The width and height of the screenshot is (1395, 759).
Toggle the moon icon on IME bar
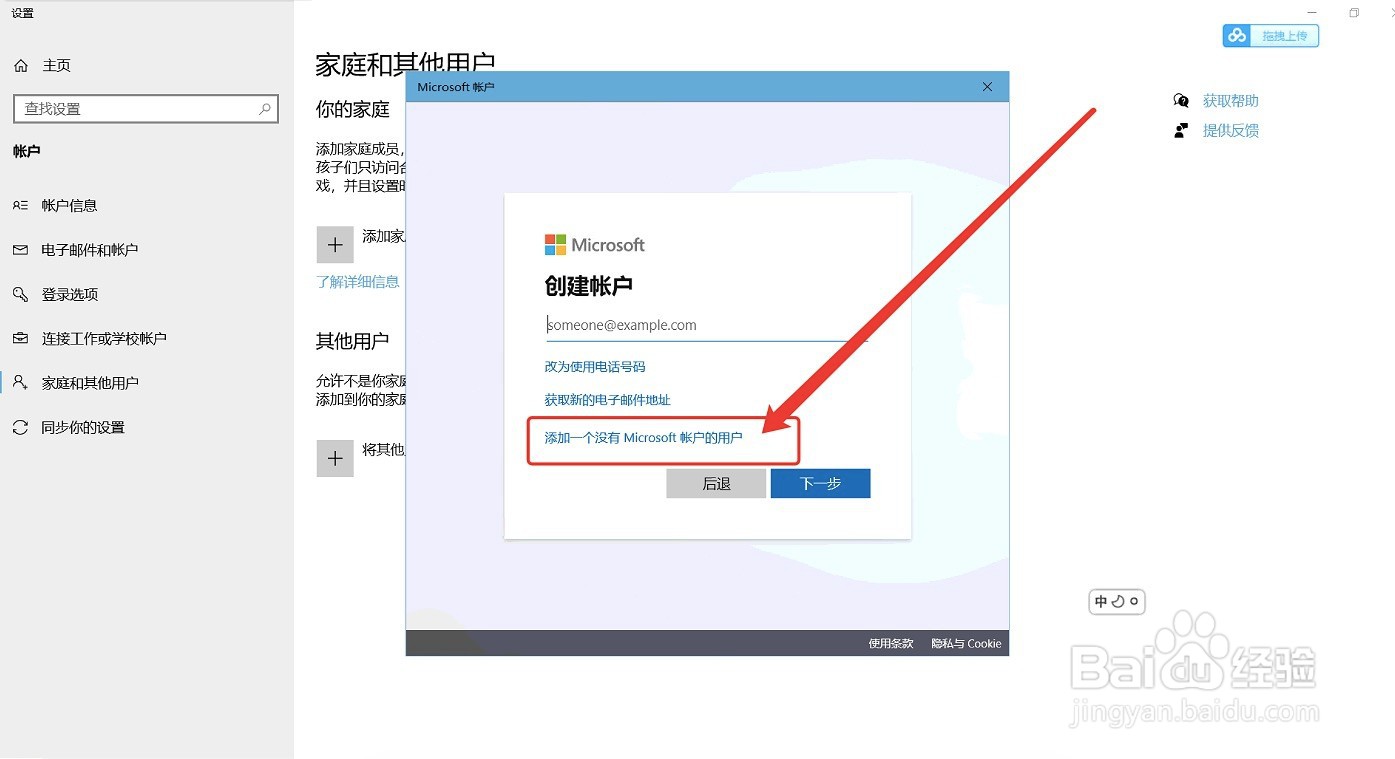[1118, 602]
